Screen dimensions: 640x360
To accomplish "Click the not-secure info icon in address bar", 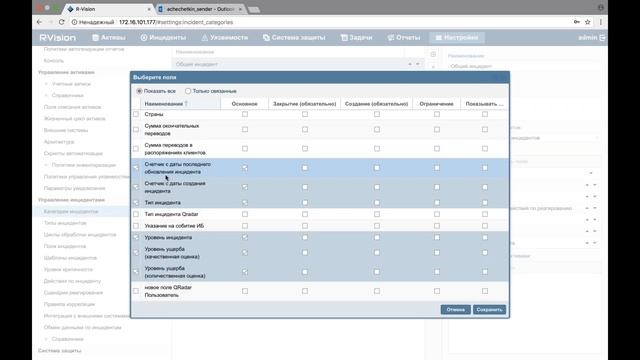I will click(74, 22).
